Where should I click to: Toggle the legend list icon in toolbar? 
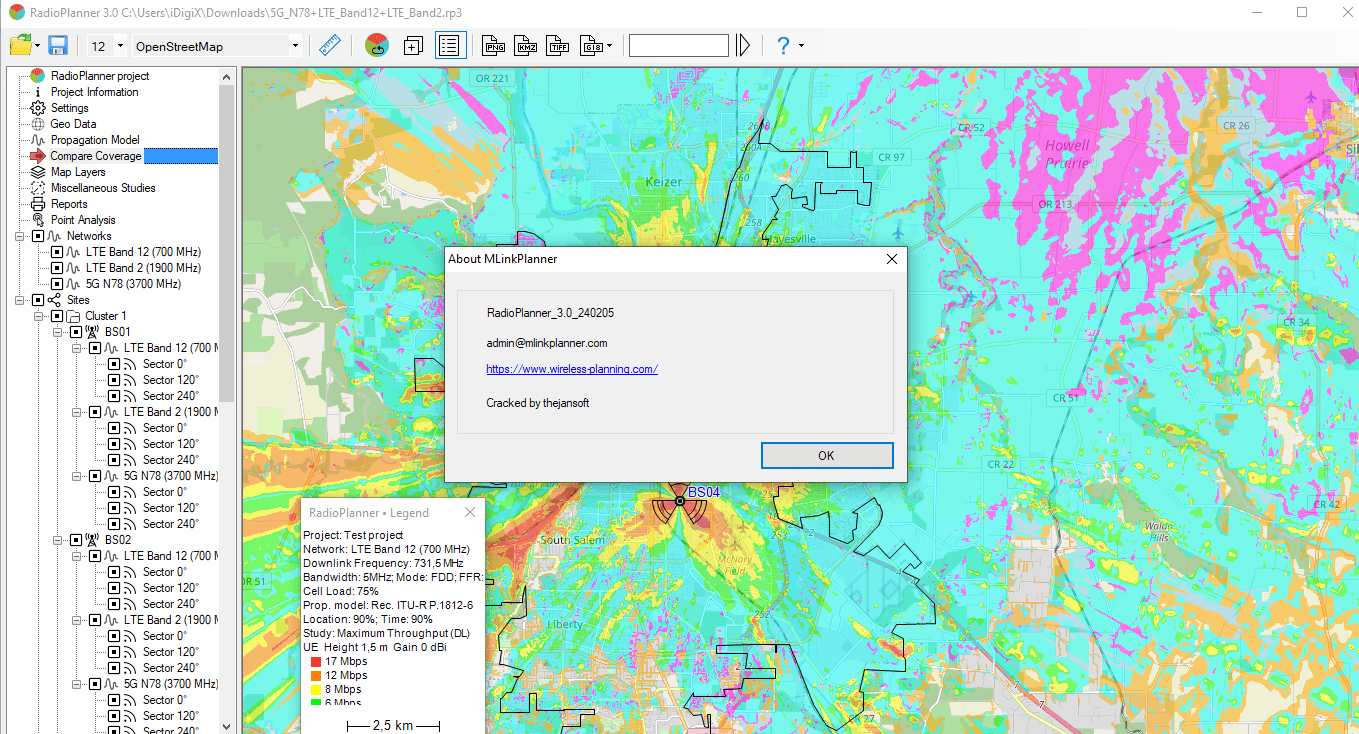coord(450,46)
